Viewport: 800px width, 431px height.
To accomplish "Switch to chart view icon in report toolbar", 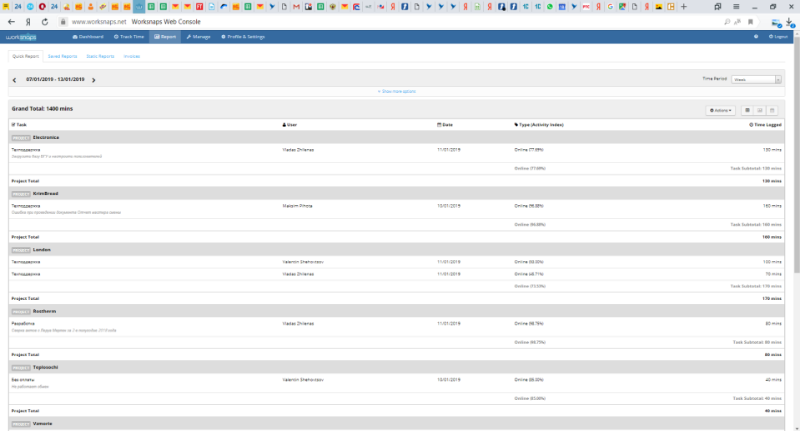I will click(x=760, y=110).
